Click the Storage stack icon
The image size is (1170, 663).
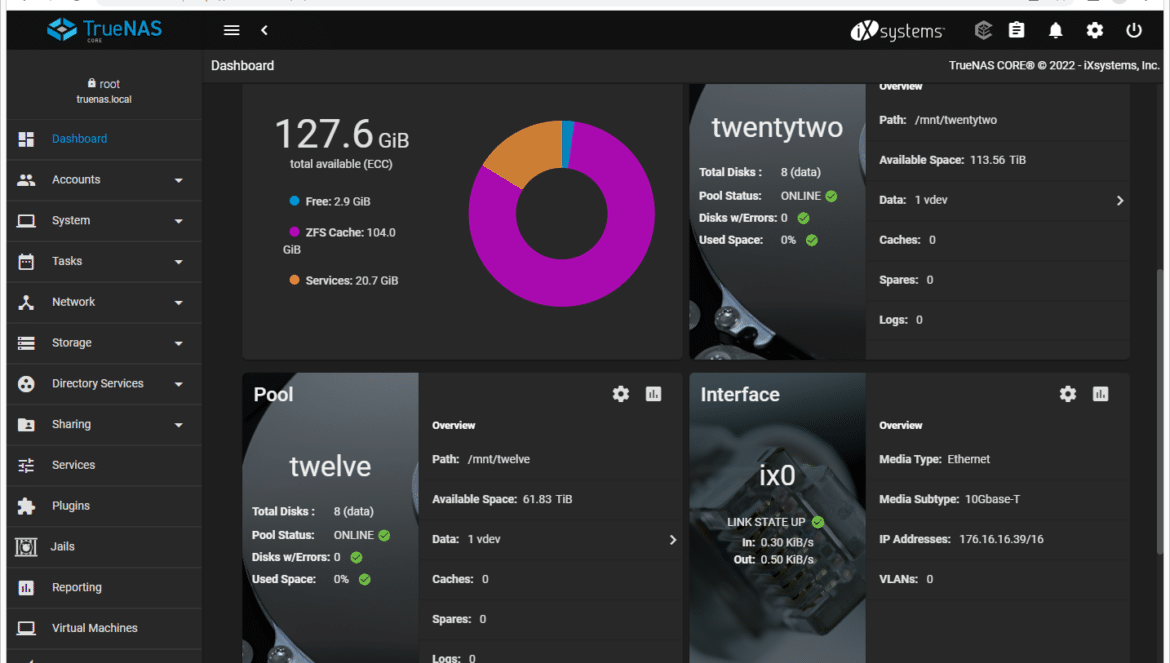click(x=26, y=343)
